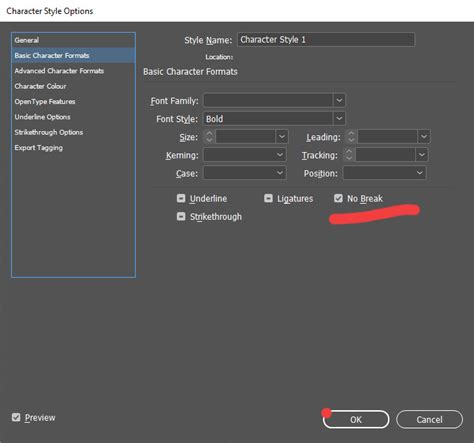Open OpenType Features section

73,101
